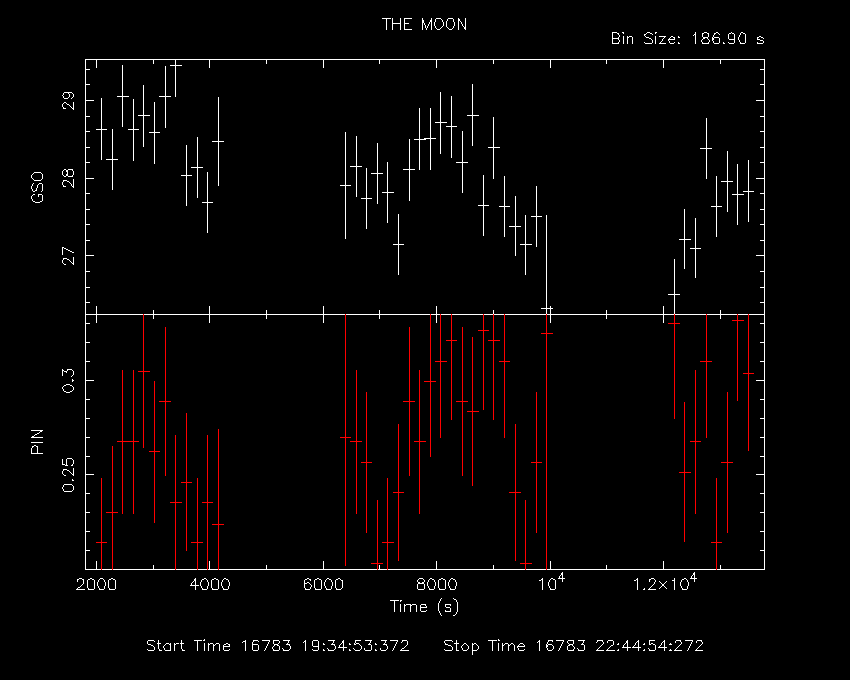This screenshot has width=850, height=680.
Task: Click the PIN axis value 0.25
Action: coord(69,475)
